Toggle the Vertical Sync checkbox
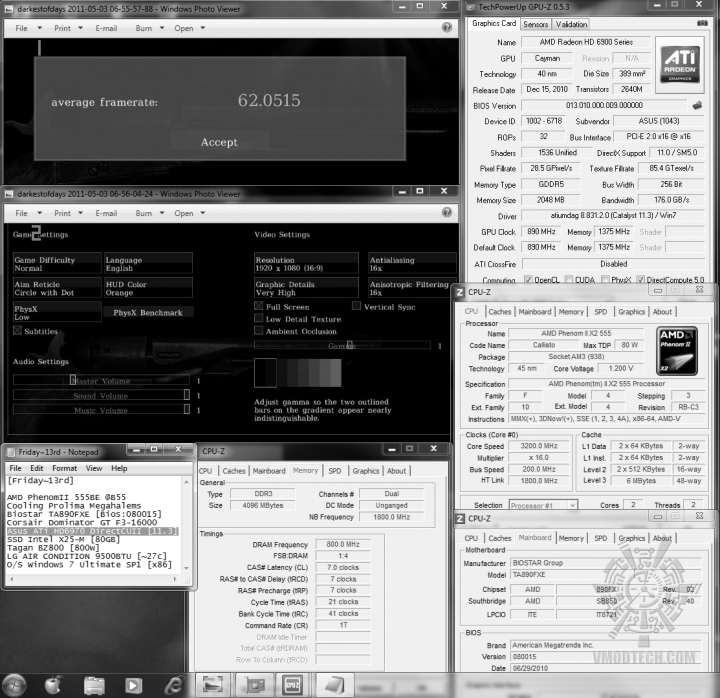This screenshot has width=720, height=698. (x=356, y=306)
